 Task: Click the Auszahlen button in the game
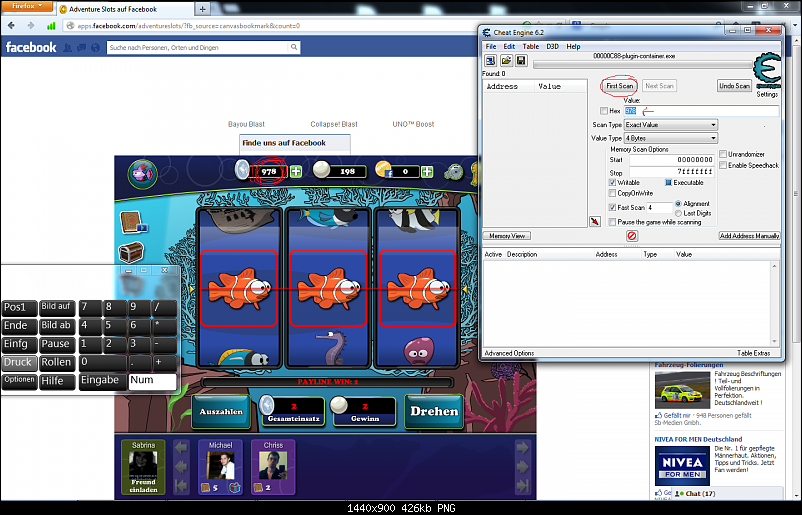(x=221, y=411)
